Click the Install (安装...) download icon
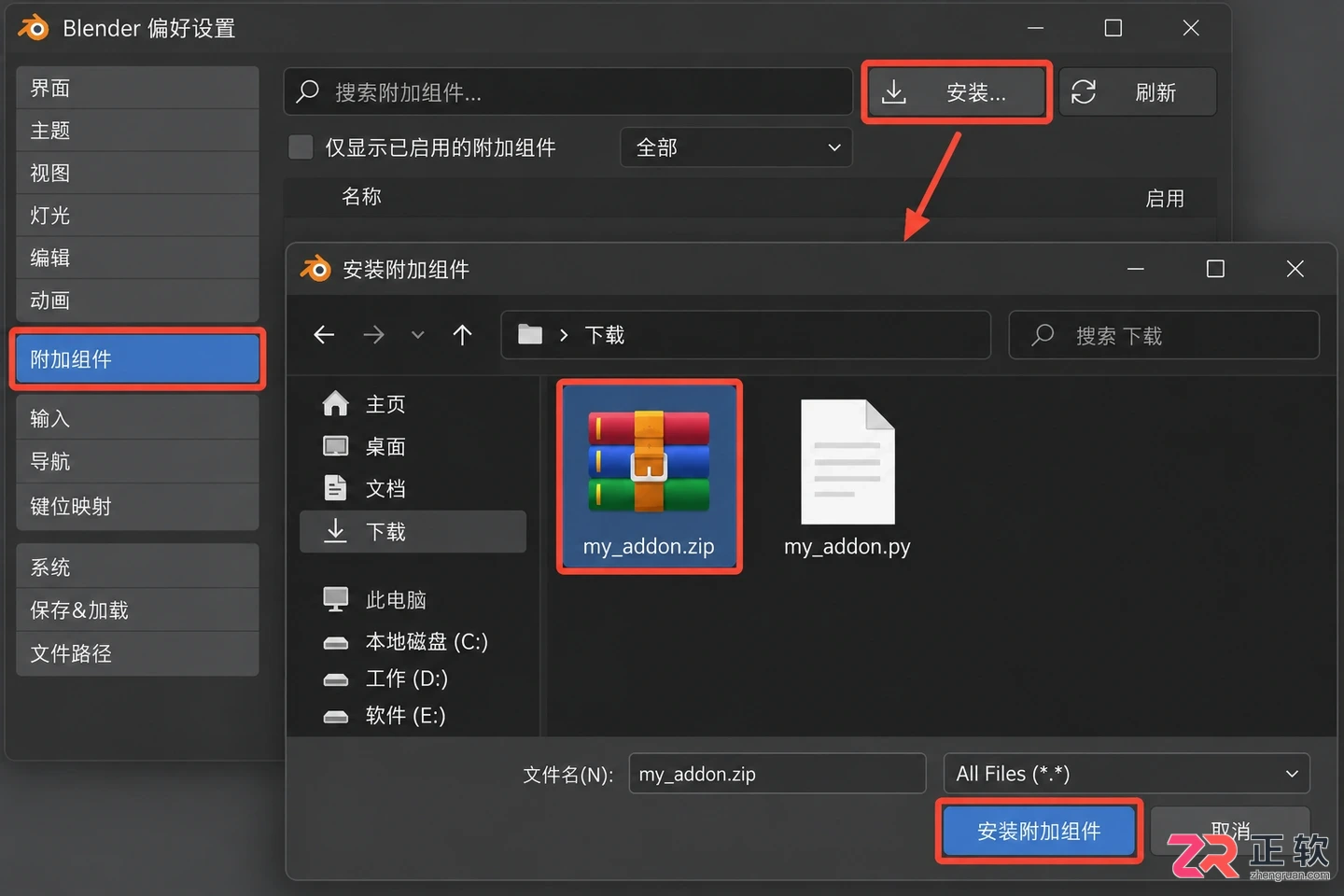 click(894, 91)
